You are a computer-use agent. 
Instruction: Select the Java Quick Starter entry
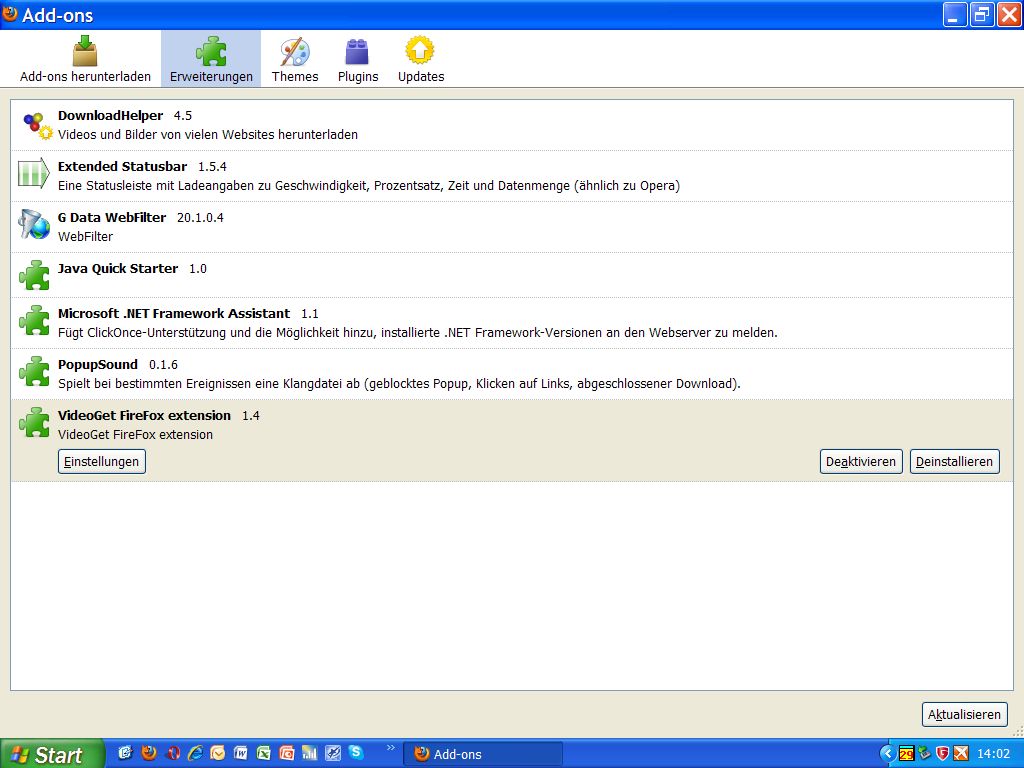[118, 269]
